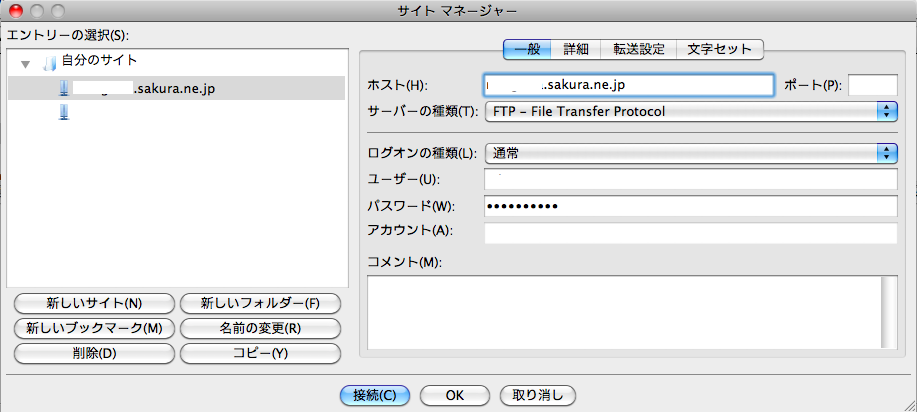917x412 pixels.
Task: Open the サーバーの種類 protocol dropdown
Action: [690, 111]
